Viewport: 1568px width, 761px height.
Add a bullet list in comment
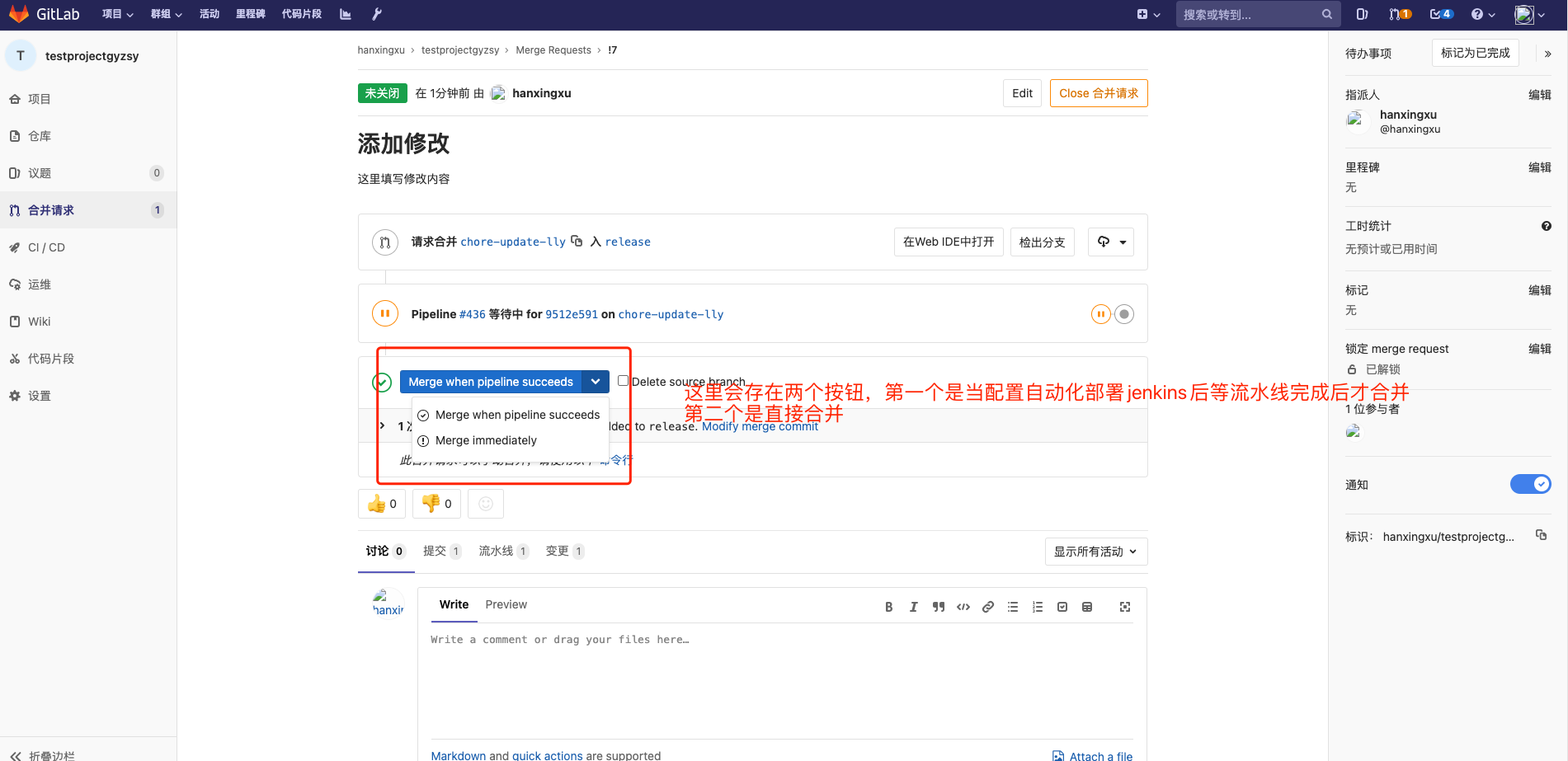point(1013,607)
